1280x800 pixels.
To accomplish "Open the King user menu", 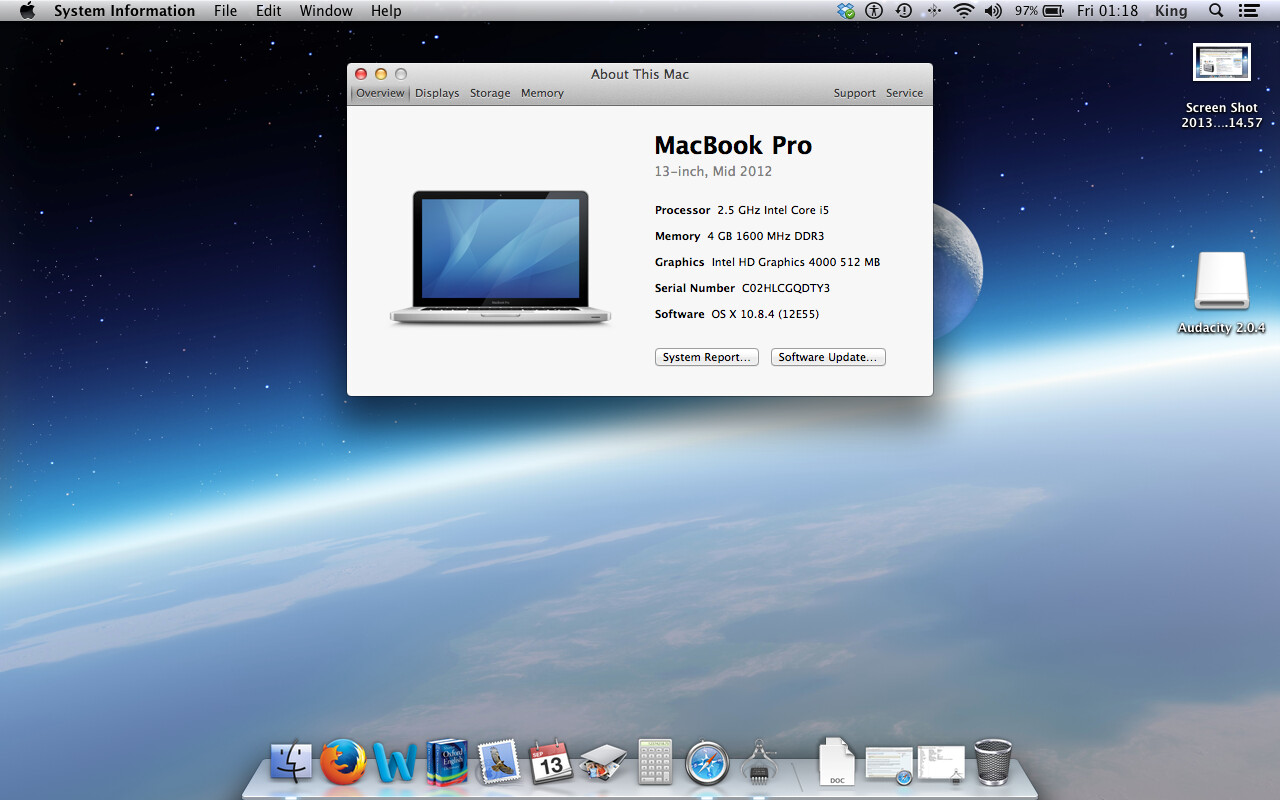I will [1171, 11].
